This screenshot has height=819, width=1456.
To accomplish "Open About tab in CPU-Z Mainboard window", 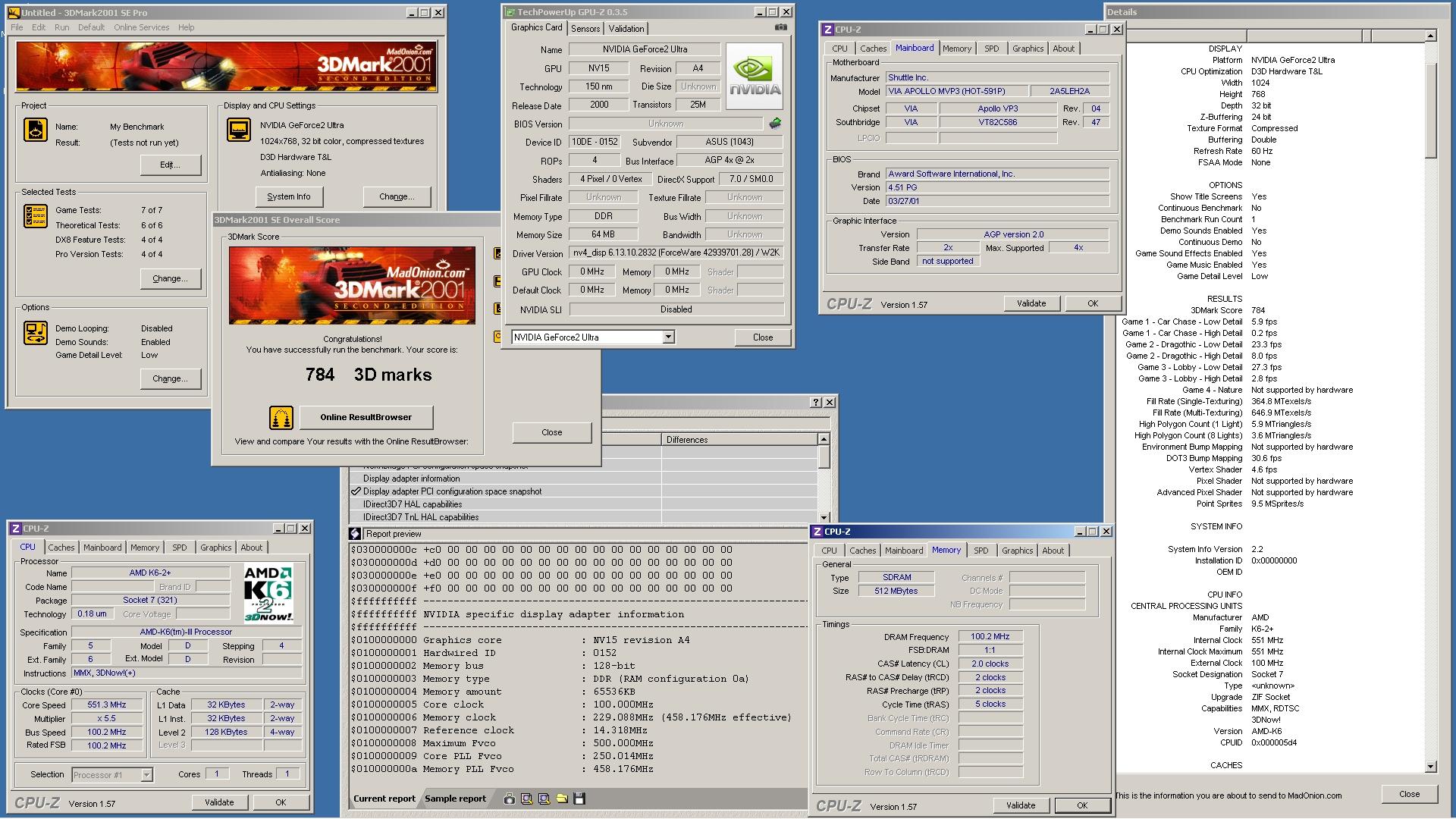I will (1063, 49).
